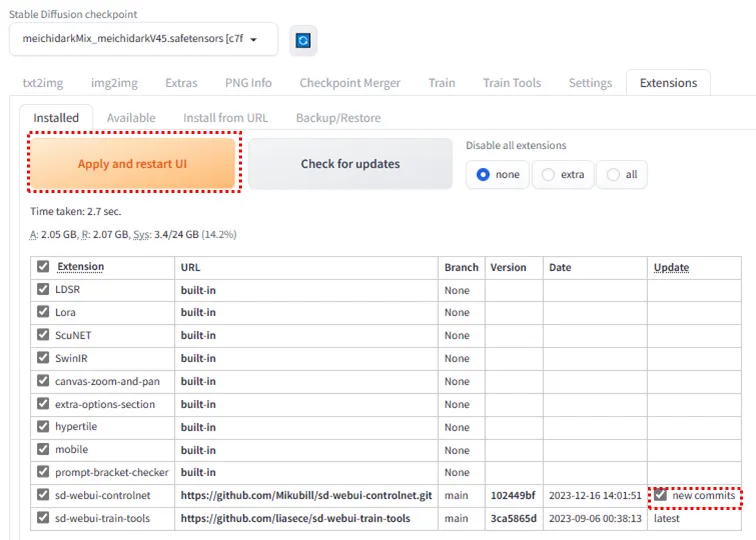
Task: Open the Install from URL sub-tab
Action: (225, 118)
